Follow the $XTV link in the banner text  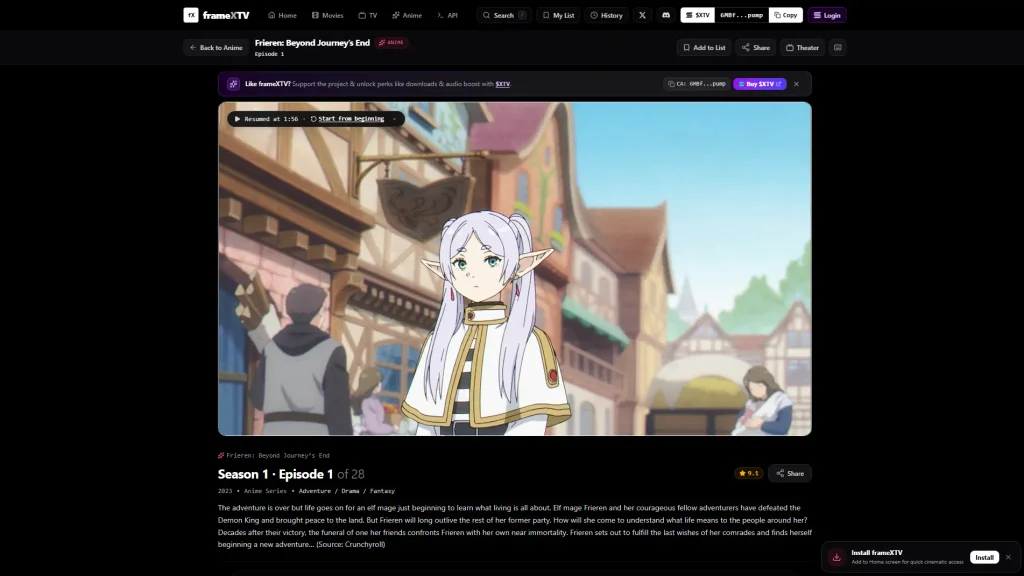pyautogui.click(x=502, y=84)
